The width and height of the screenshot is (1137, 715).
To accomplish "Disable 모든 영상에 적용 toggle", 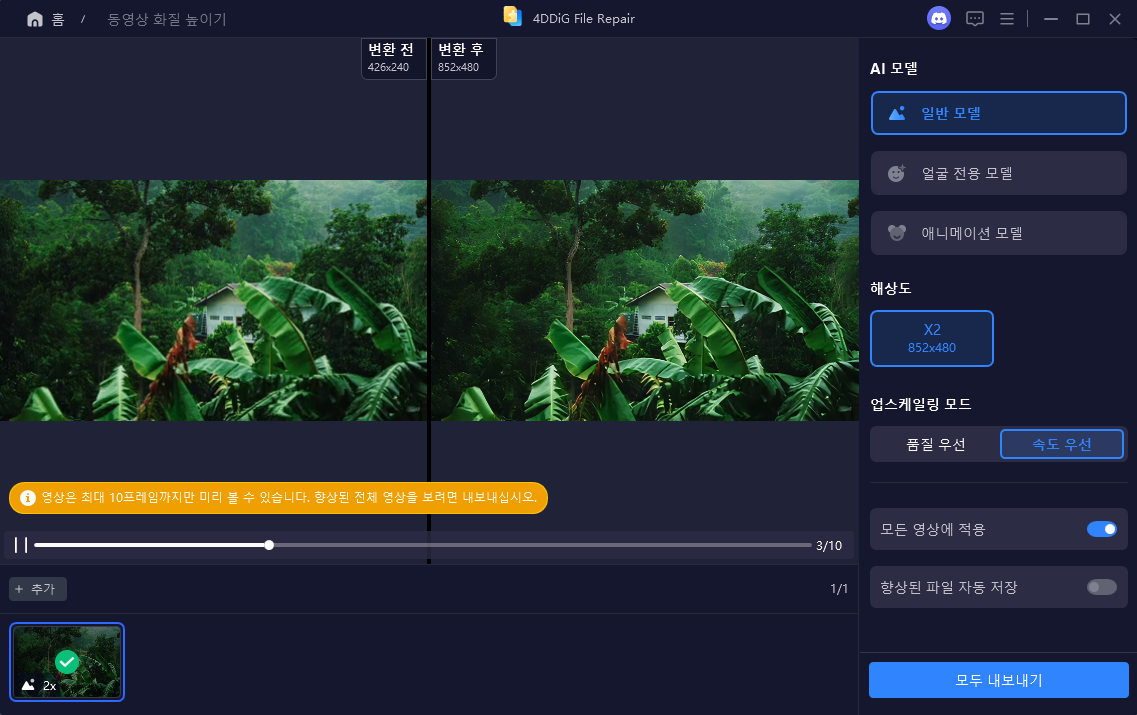I will [1101, 529].
